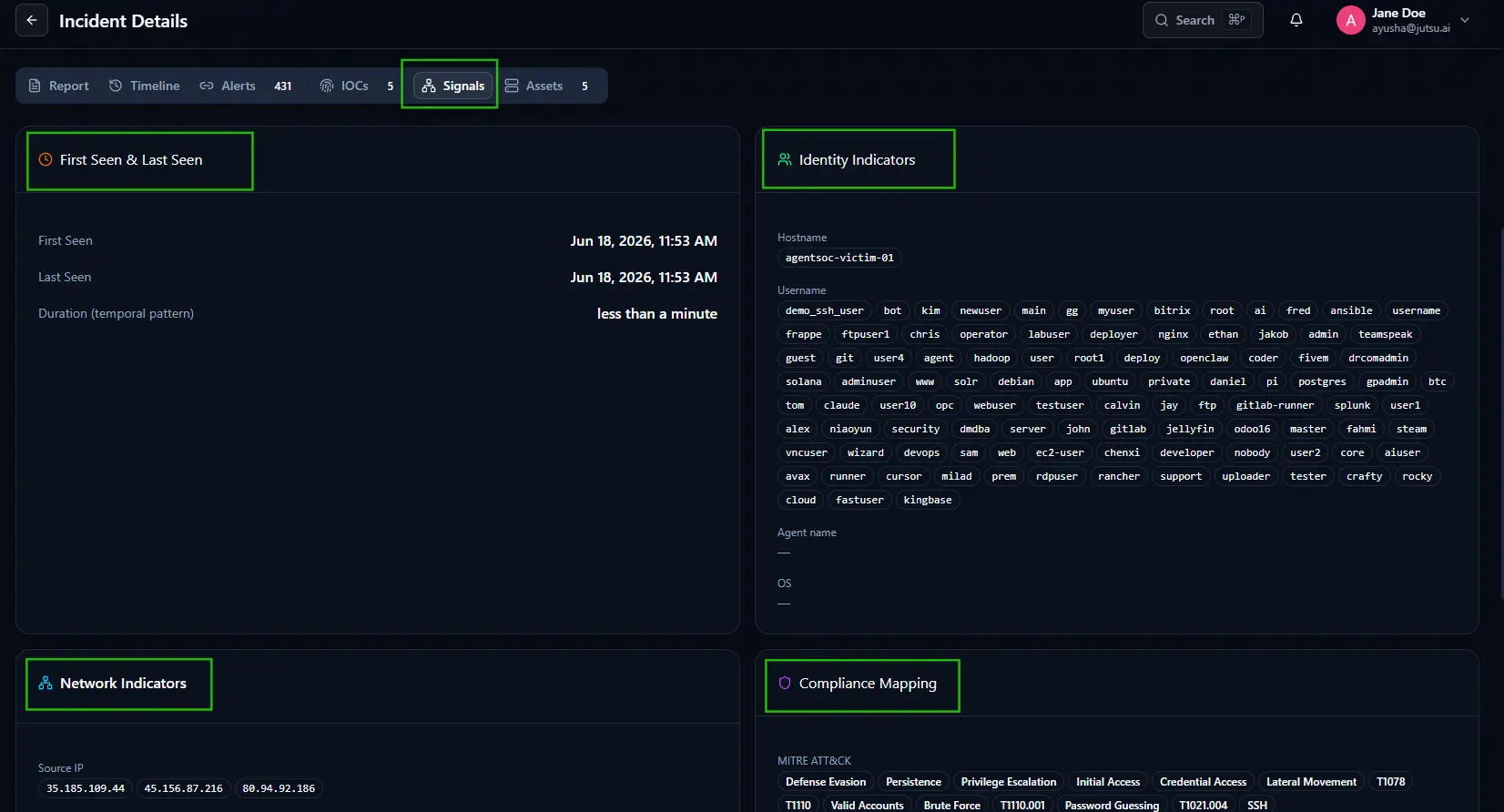Image resolution: width=1504 pixels, height=812 pixels.
Task: Select username chip ansible
Action: click(1351, 310)
